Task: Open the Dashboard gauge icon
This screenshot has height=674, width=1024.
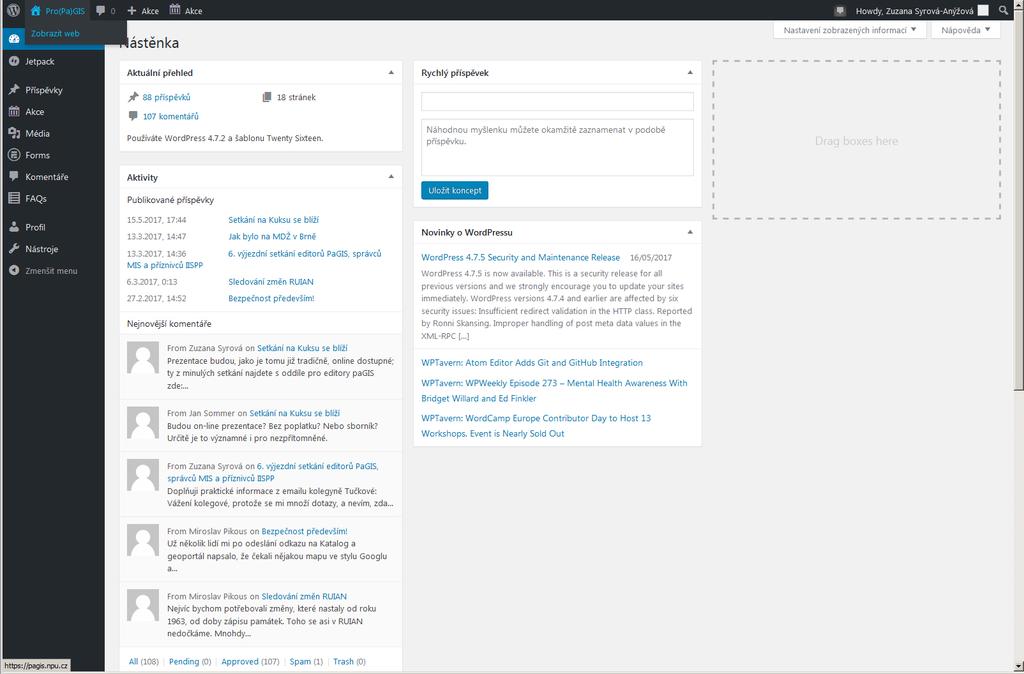Action: pos(14,39)
